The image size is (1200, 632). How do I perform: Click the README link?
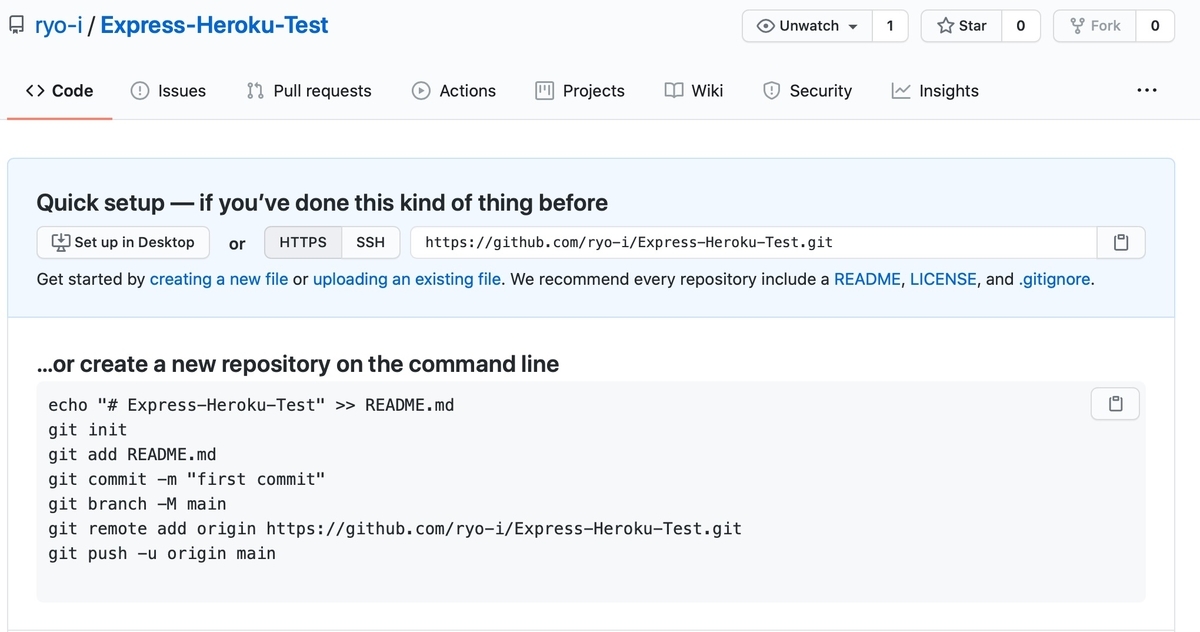867,279
